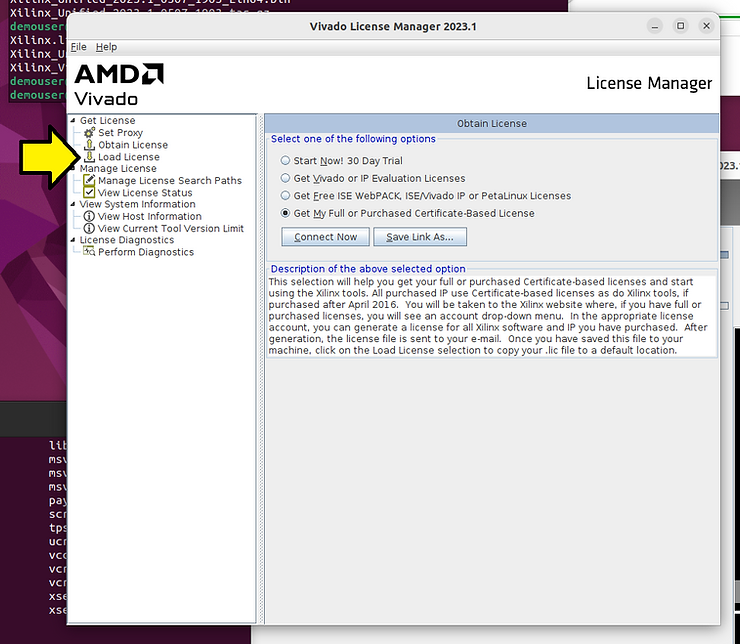The width and height of the screenshot is (740, 644).
Task: Click the View System Information category label
Action: (x=137, y=204)
